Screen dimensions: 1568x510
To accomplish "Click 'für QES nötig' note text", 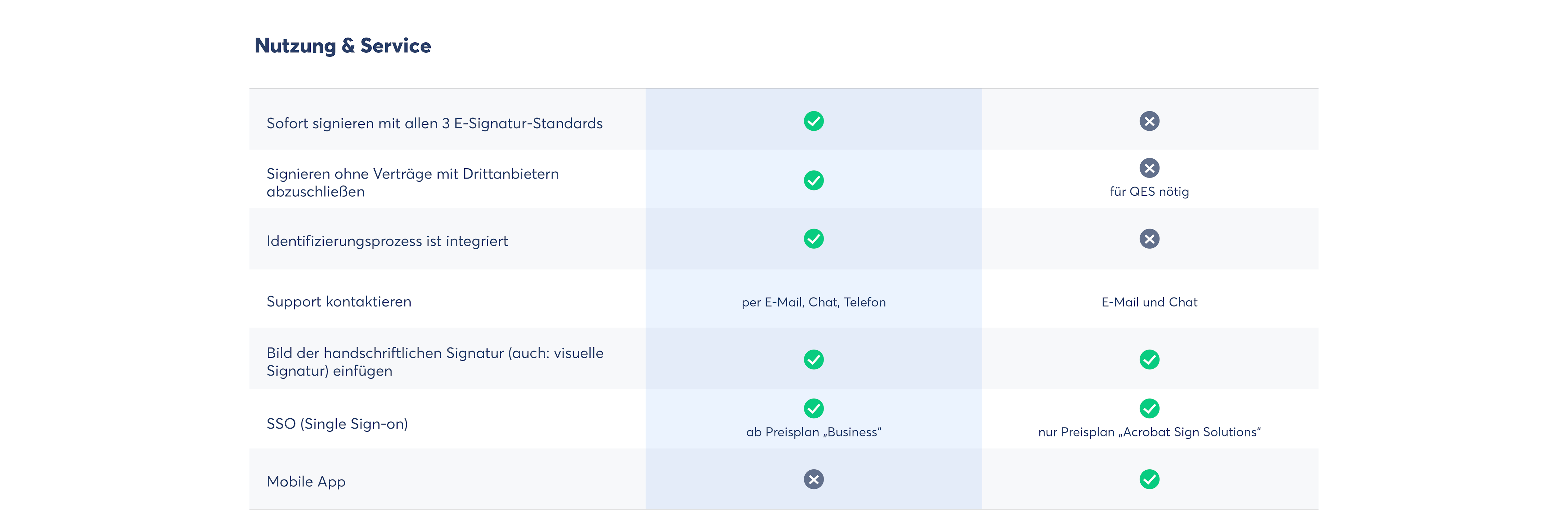I will [x=1149, y=192].
